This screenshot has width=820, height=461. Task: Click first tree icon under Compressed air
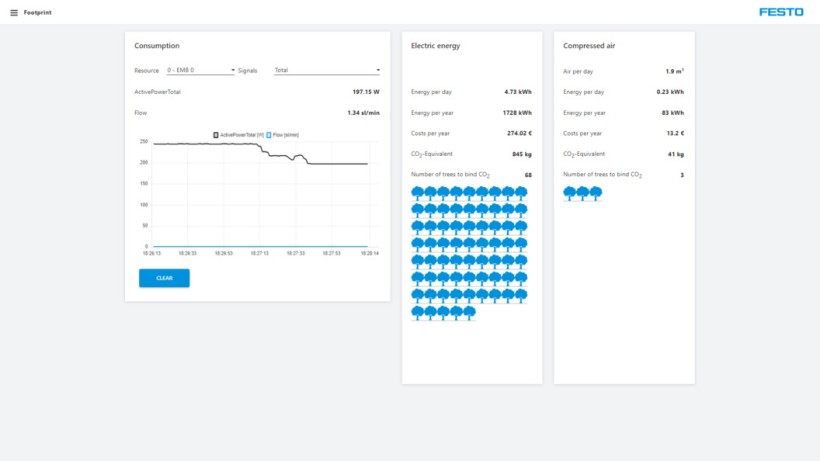coord(570,193)
